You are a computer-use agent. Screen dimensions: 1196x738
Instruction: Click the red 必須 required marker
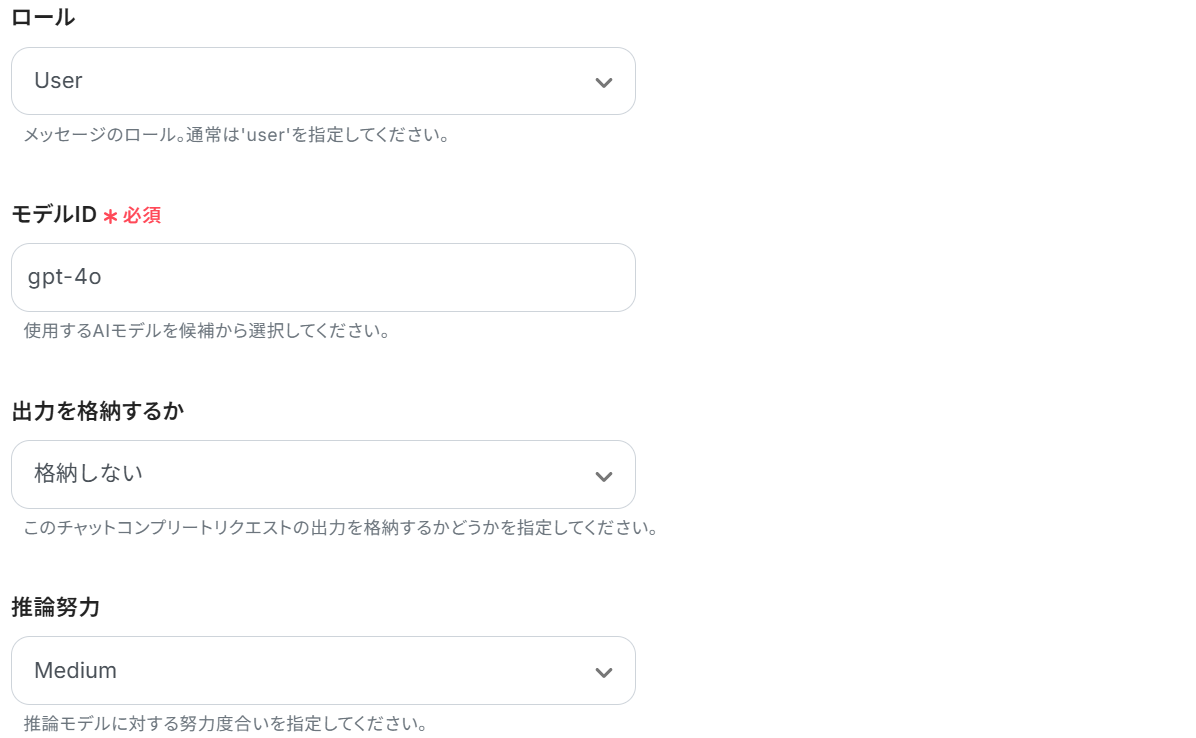(x=142, y=215)
